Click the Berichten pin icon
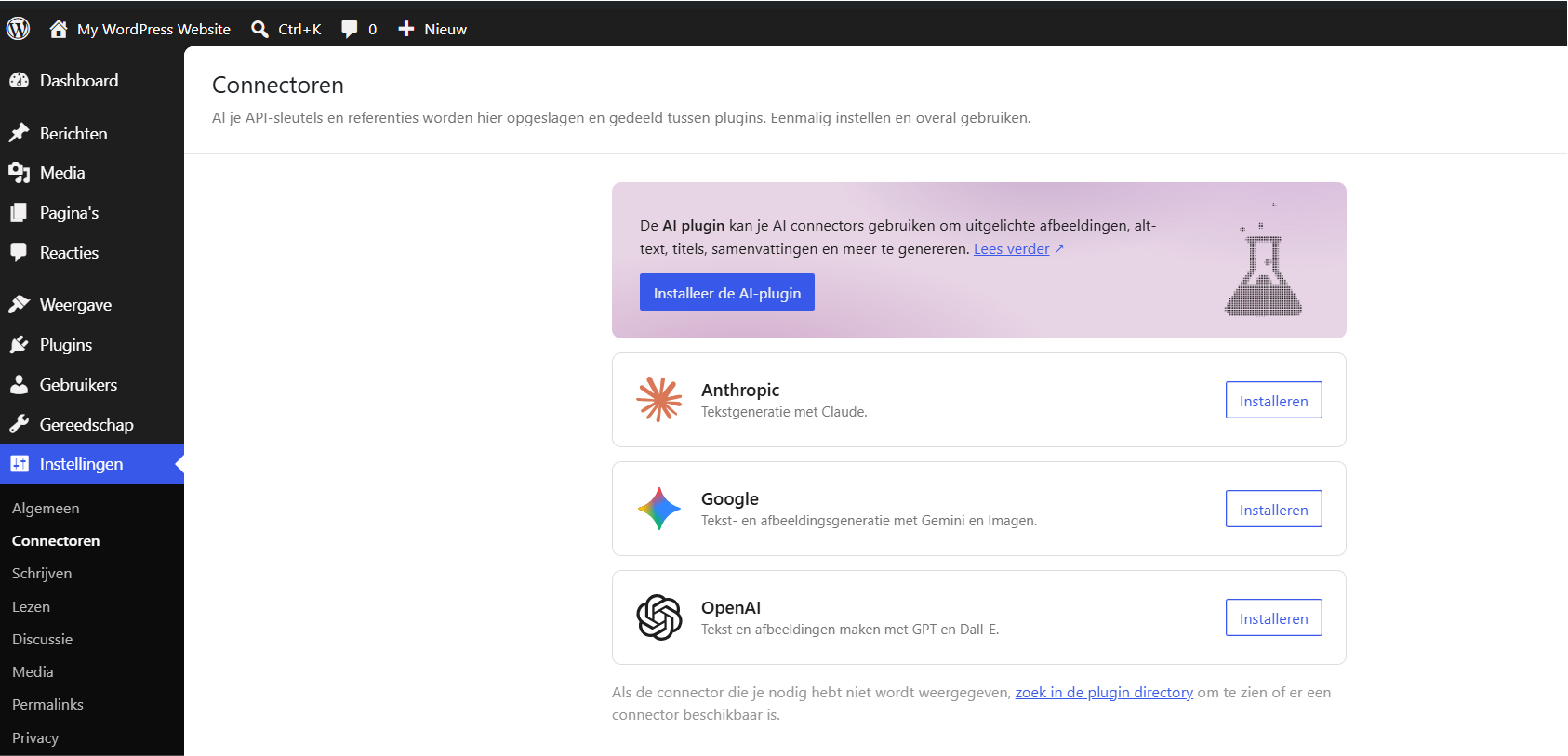 coord(20,133)
